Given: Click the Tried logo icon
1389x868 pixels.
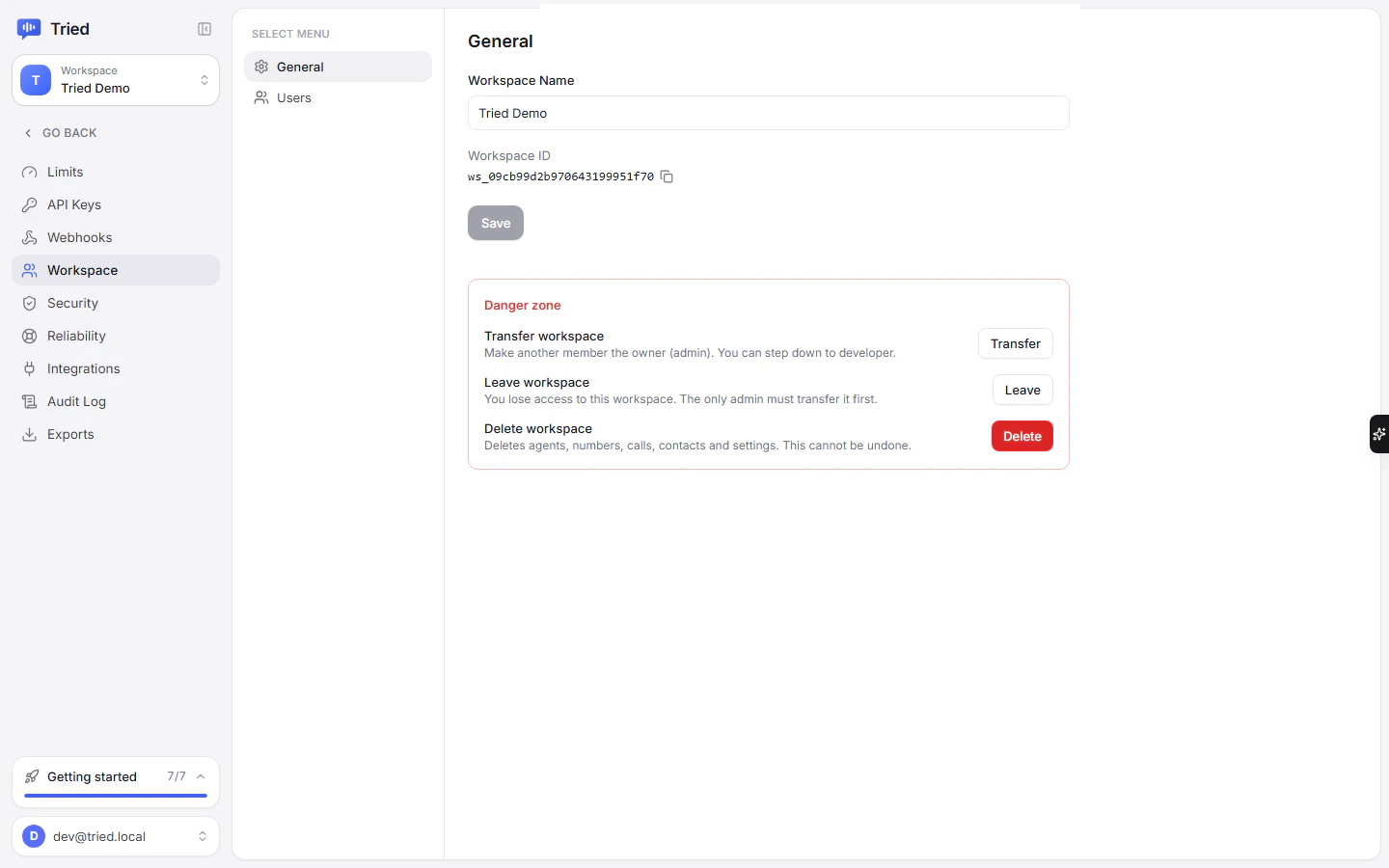Looking at the screenshot, I should (x=29, y=29).
